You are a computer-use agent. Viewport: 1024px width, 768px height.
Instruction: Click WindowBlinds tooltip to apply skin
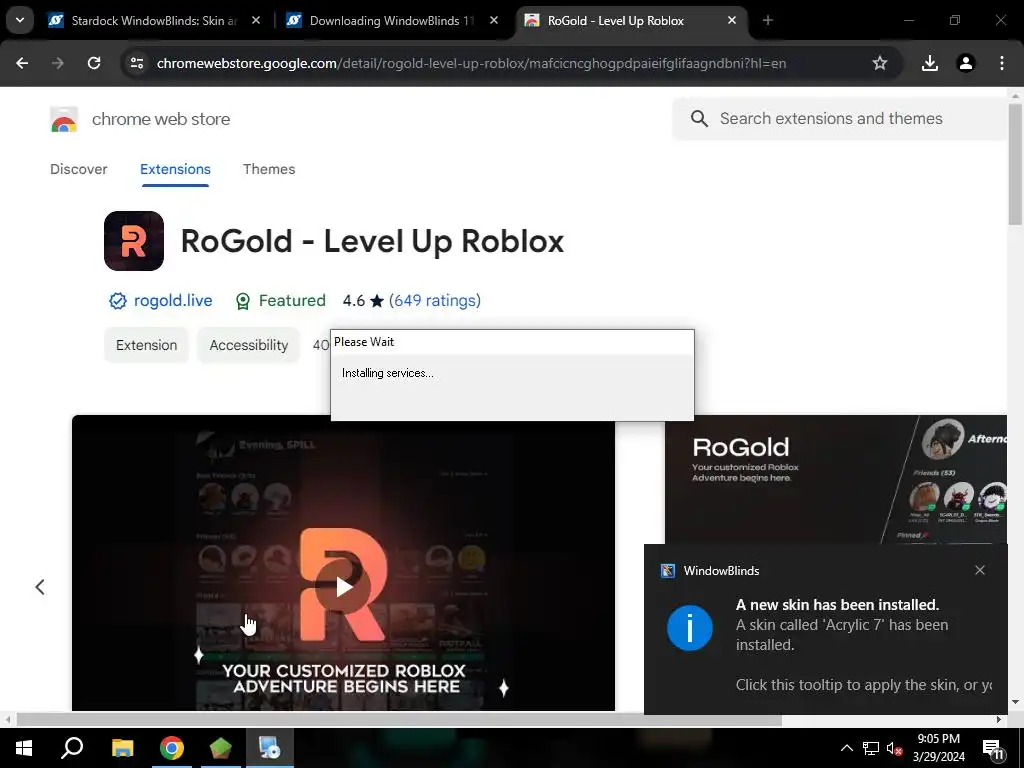(863, 685)
